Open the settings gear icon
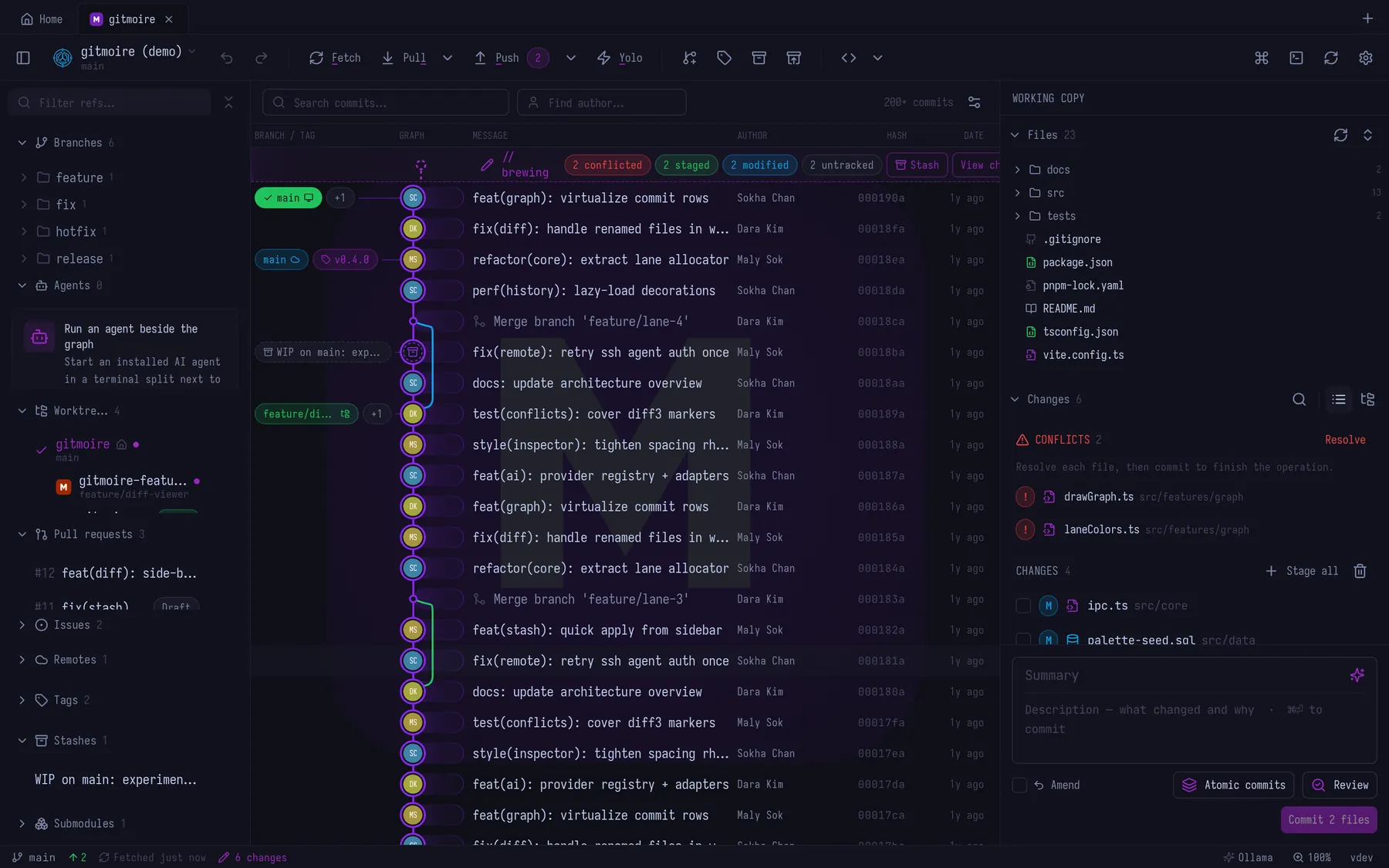This screenshot has height=868, width=1389. 1366,58
